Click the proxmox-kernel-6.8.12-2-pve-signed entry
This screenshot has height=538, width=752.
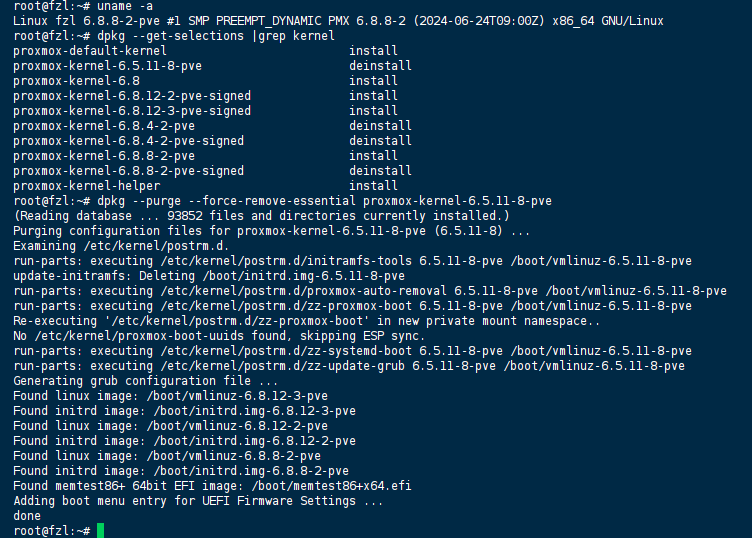[132, 96]
